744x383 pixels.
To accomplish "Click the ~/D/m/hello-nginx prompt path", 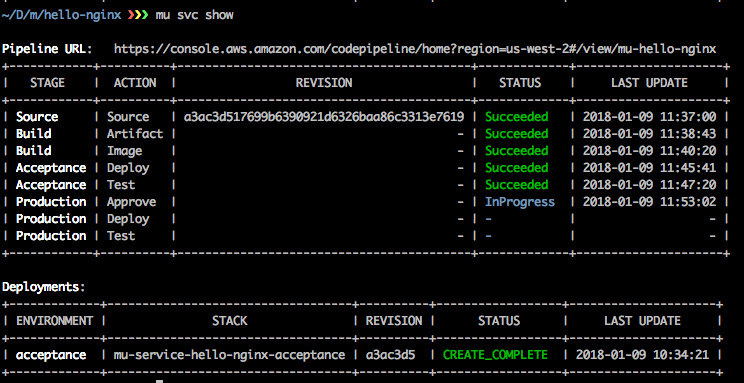I will 63,15.
